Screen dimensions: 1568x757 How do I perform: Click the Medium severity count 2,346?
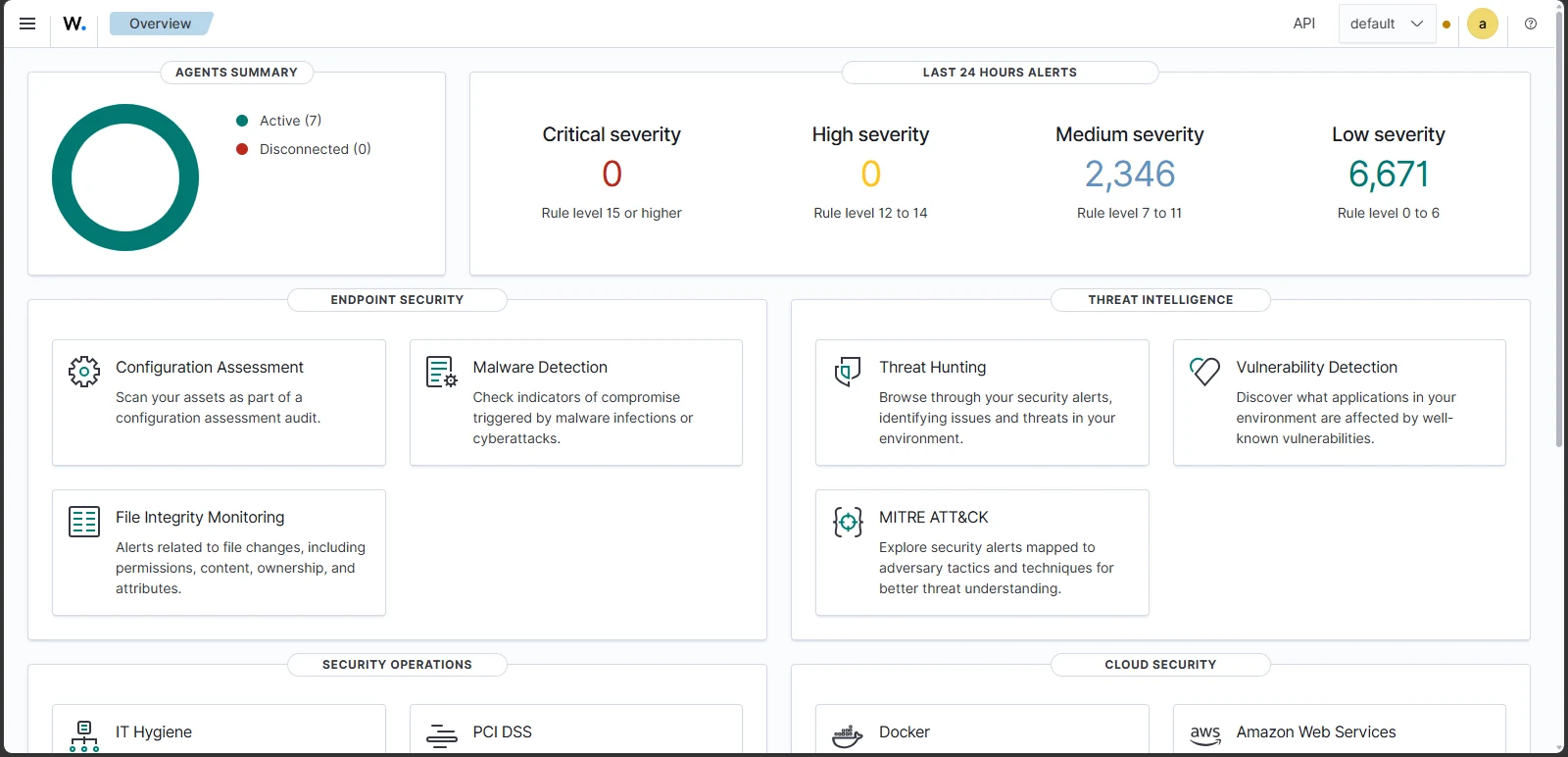(x=1130, y=175)
